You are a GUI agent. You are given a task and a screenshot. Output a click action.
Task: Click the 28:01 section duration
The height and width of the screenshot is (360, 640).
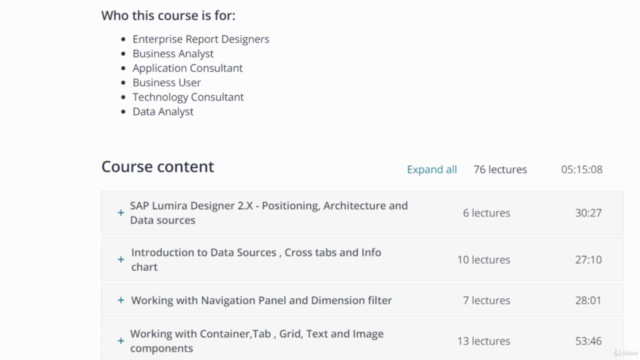pos(589,300)
